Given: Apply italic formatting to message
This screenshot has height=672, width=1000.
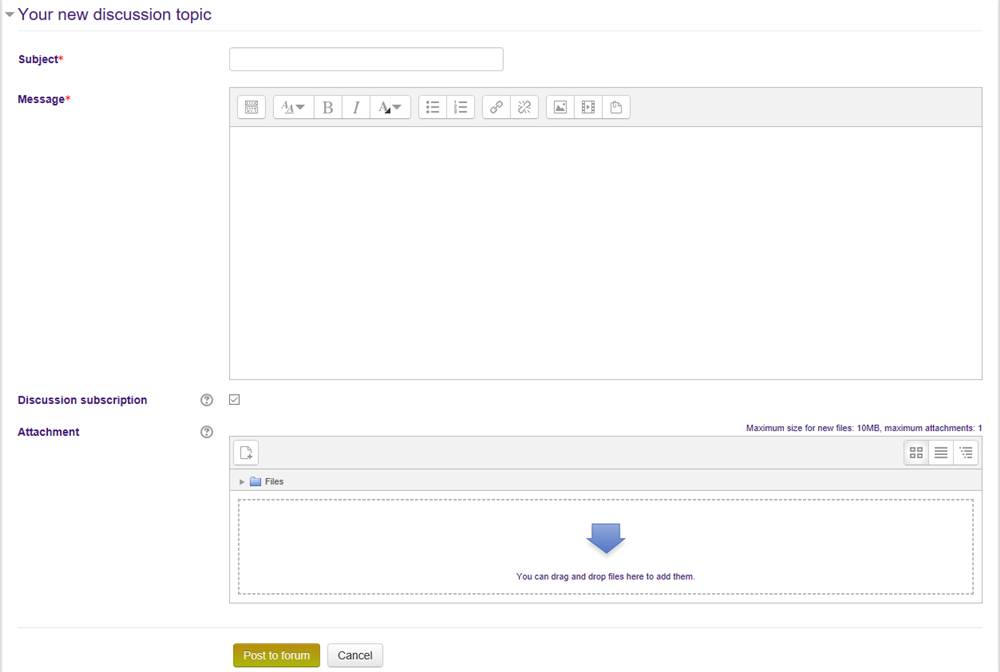Looking at the screenshot, I should click(x=356, y=107).
